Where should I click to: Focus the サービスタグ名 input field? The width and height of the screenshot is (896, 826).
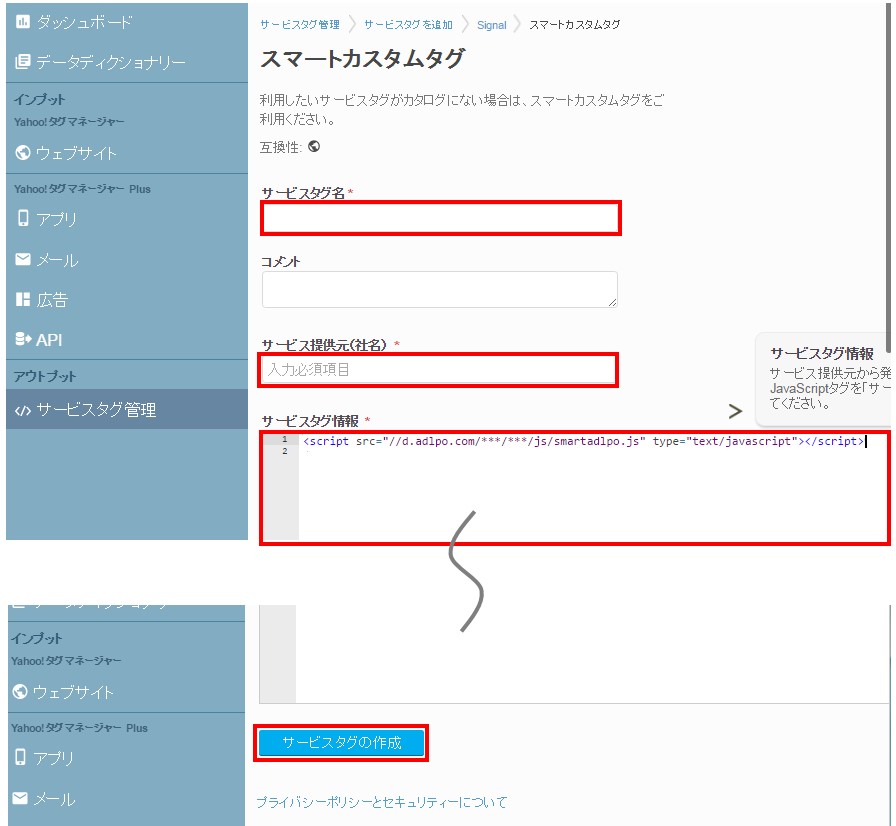(x=441, y=218)
